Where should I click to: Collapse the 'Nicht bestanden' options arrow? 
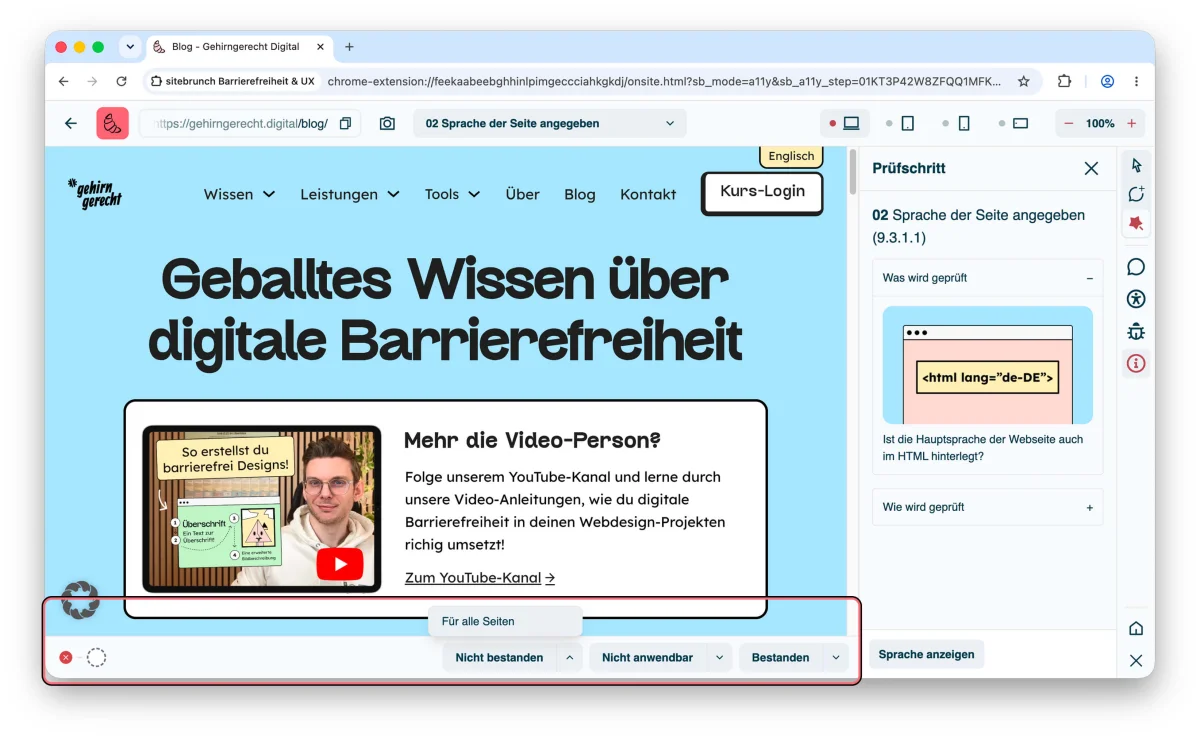[569, 657]
